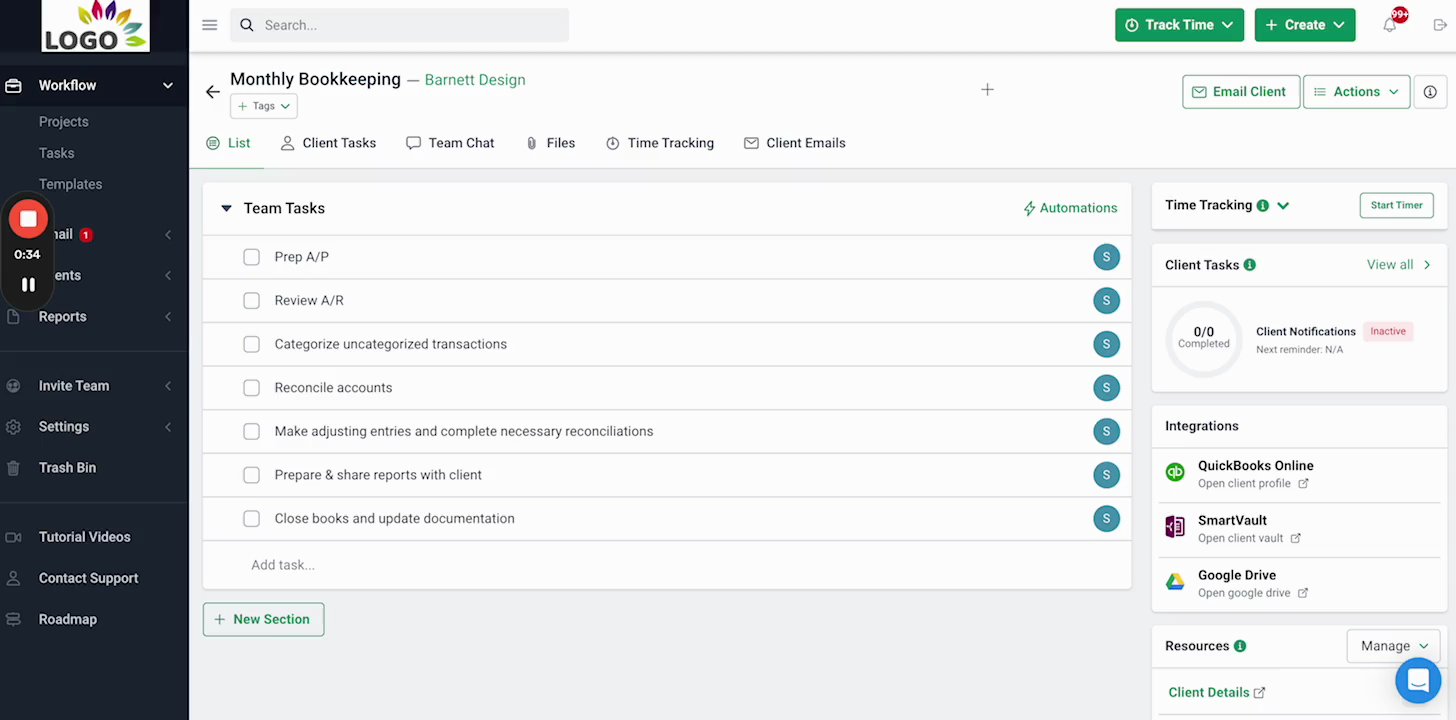The image size is (1456, 720).
Task: Check the Prep A/P task checkbox
Action: click(x=251, y=257)
